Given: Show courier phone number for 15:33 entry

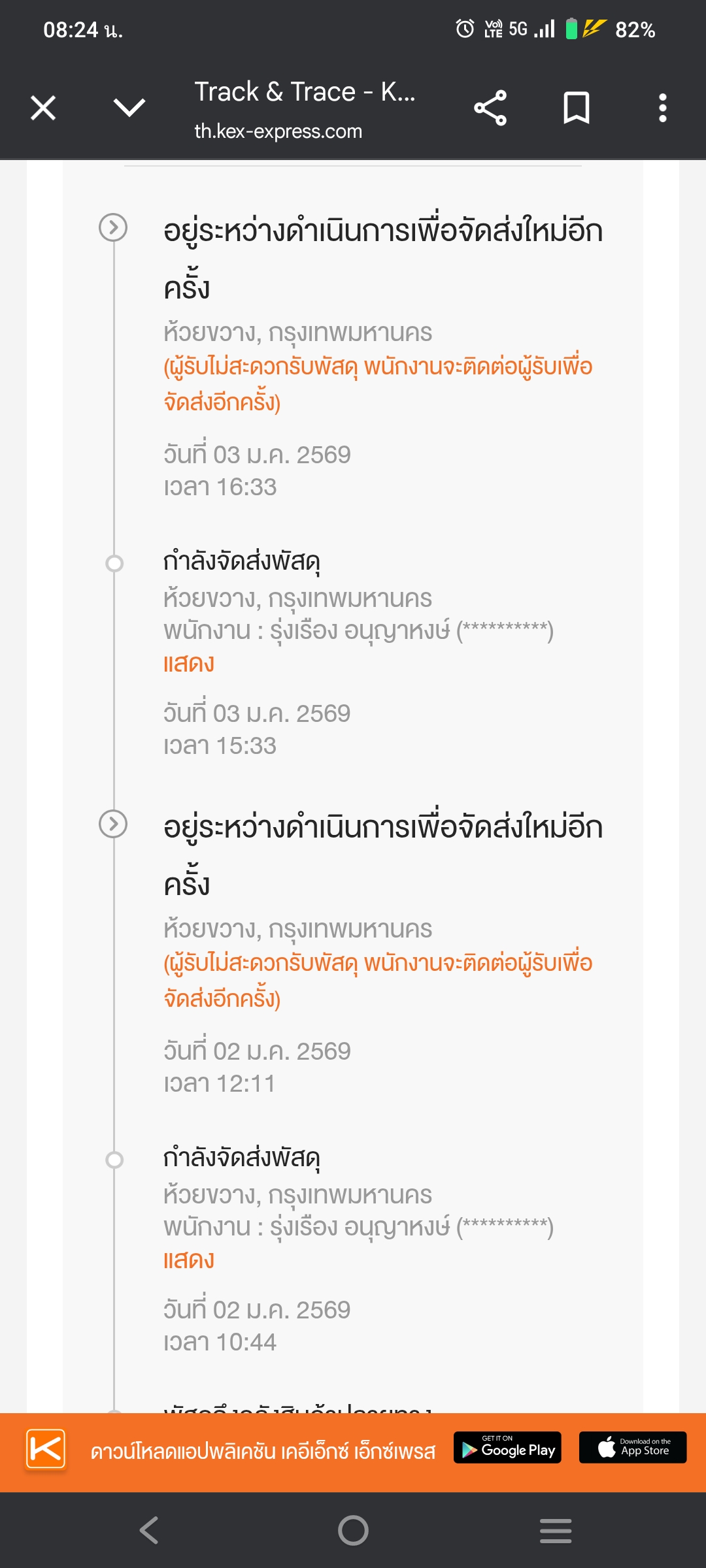Looking at the screenshot, I should click(x=189, y=664).
